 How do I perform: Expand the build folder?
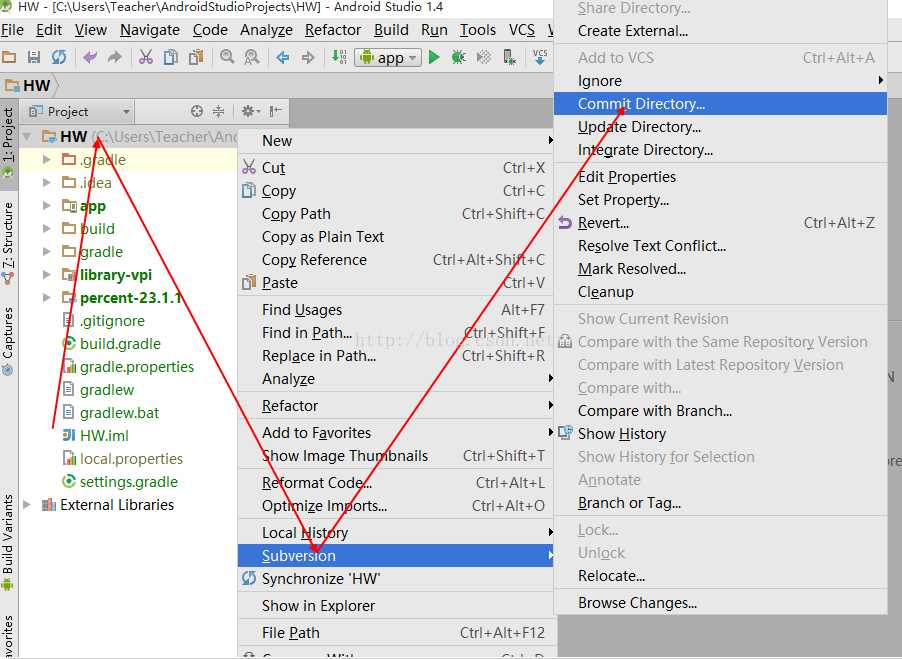click(47, 228)
